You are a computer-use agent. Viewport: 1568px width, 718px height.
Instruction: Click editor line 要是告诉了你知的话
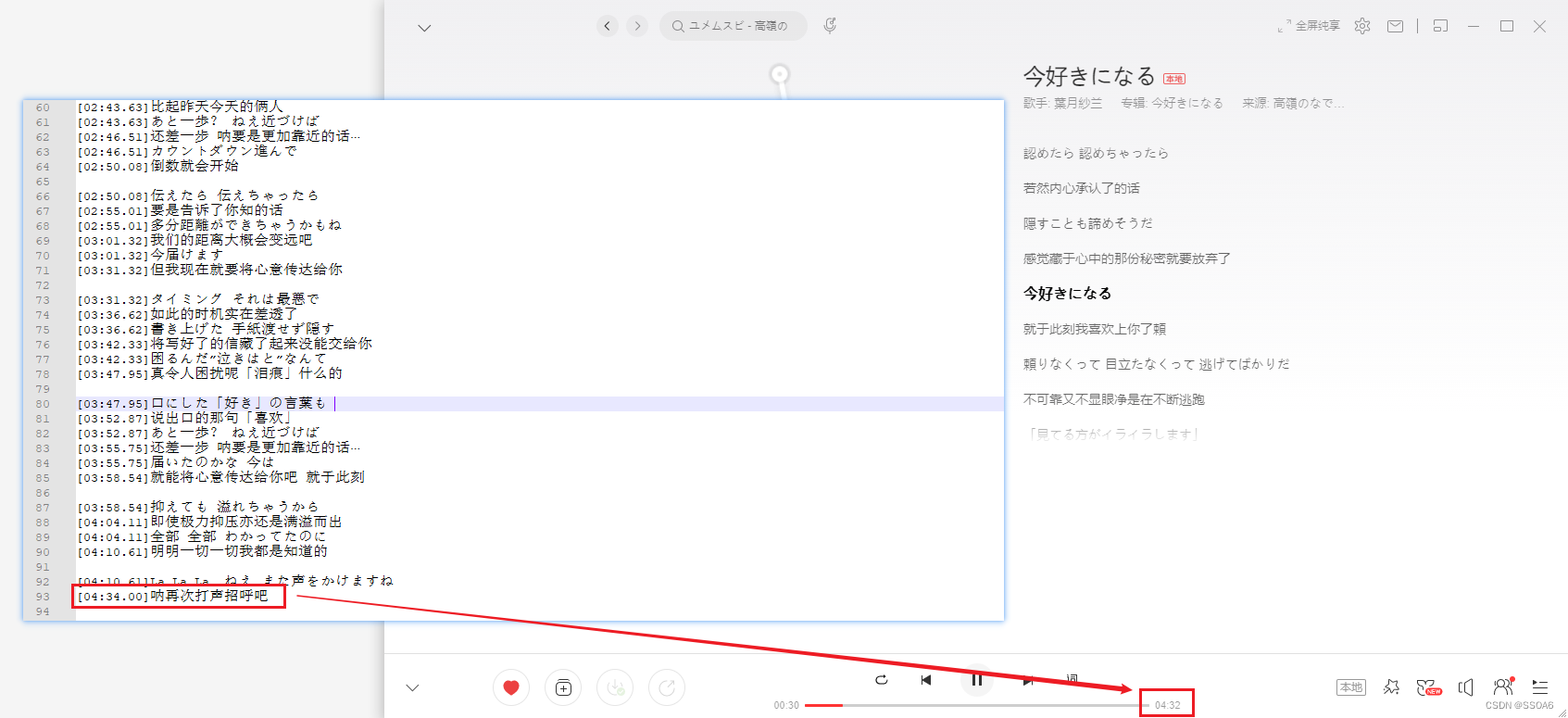(181, 210)
